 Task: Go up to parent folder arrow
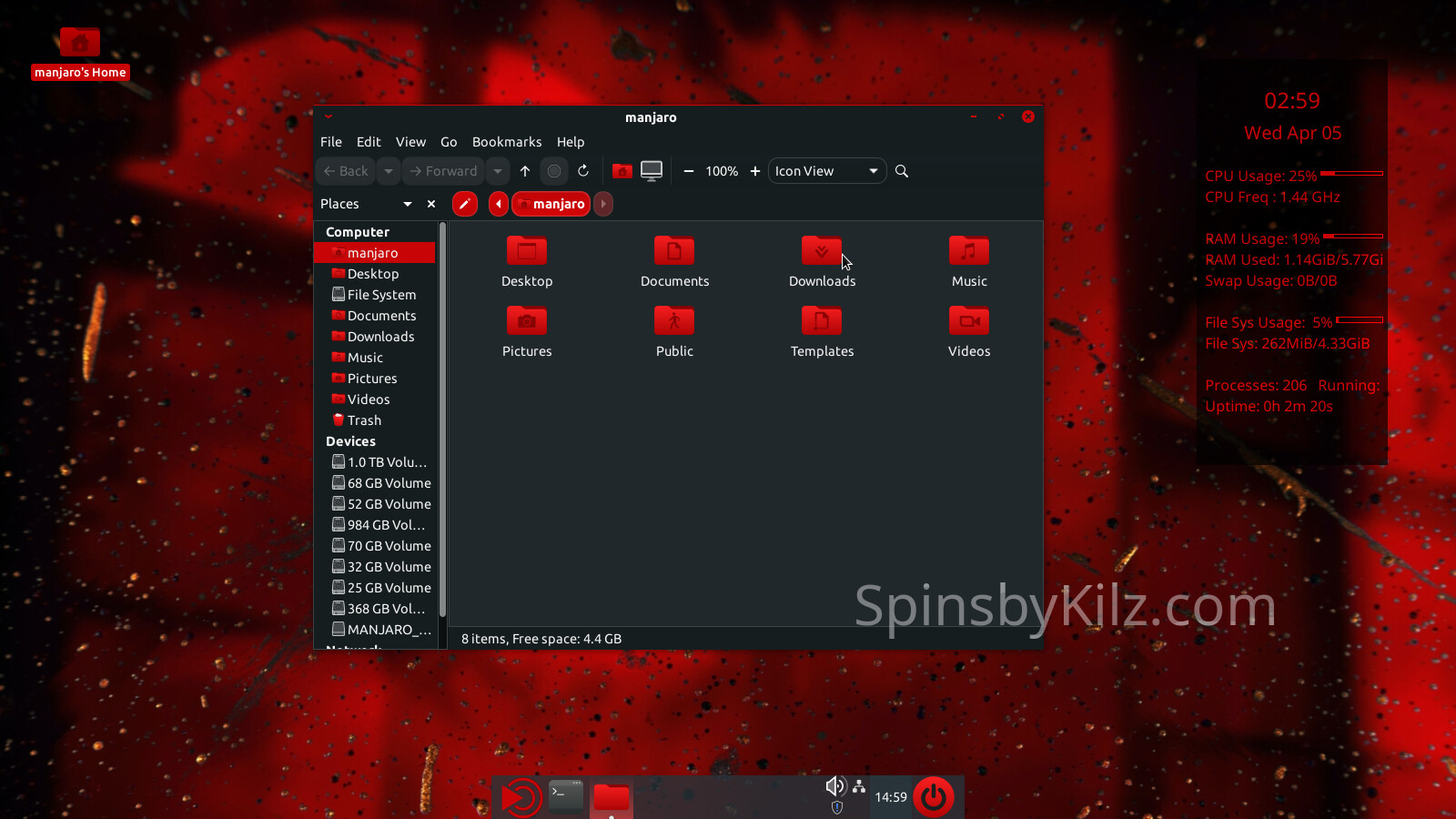point(525,171)
